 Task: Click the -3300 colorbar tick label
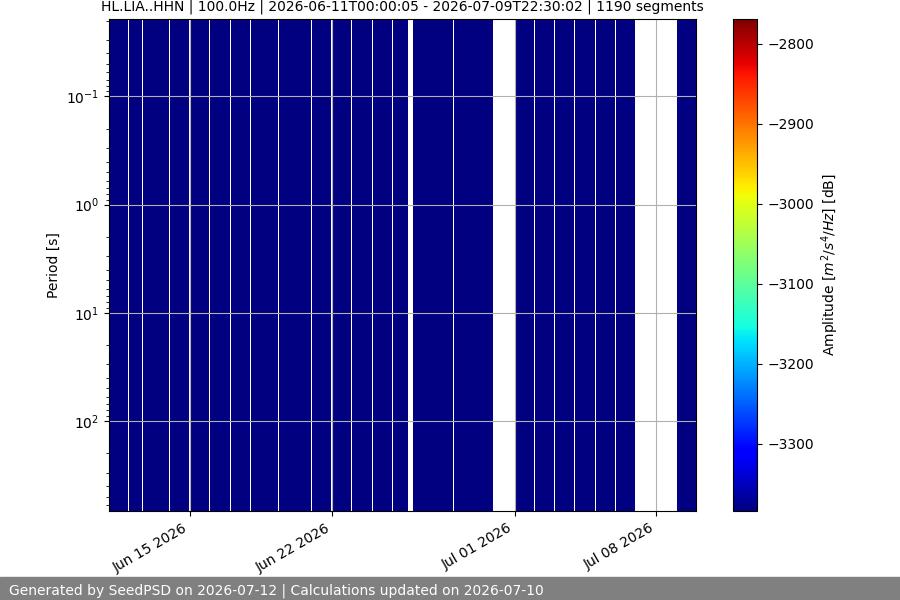791,444
